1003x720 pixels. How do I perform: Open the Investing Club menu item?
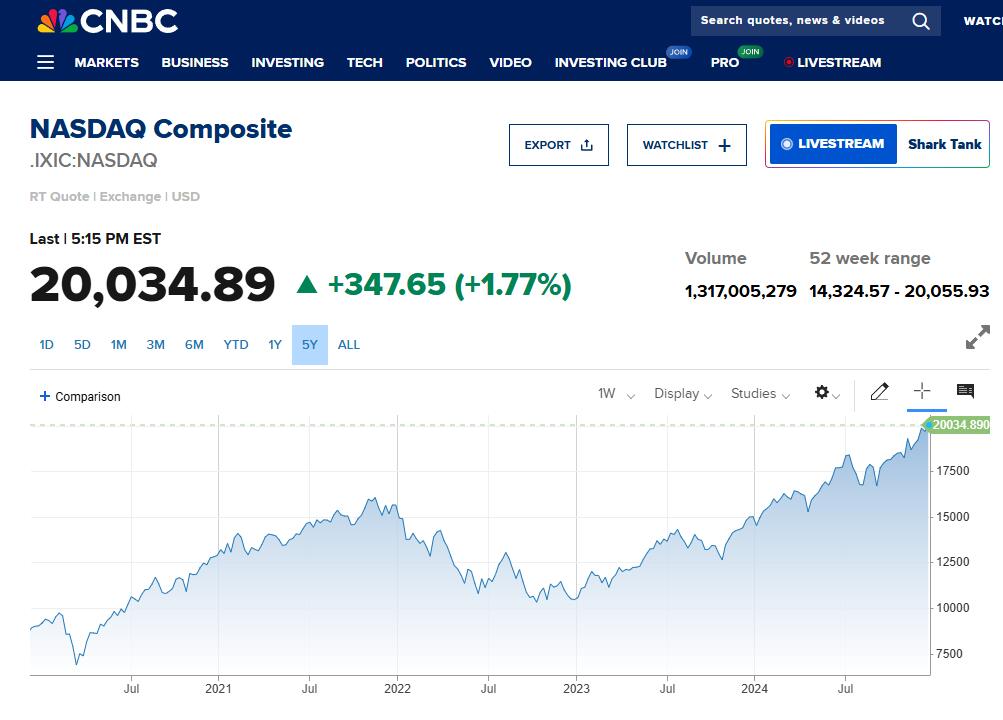coord(611,62)
